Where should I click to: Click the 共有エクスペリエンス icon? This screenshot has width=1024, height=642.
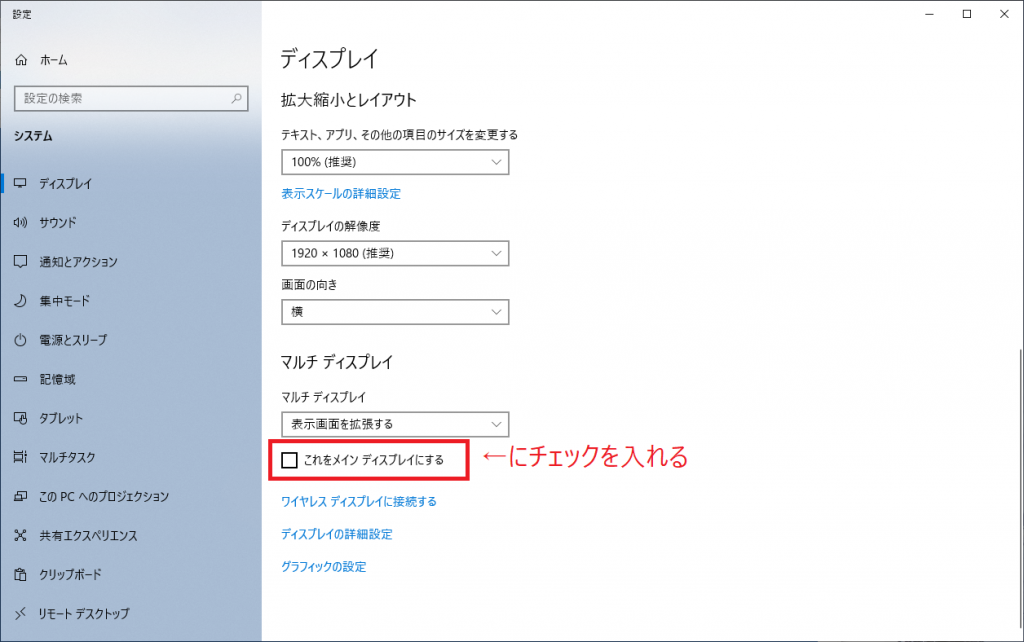coord(21,536)
